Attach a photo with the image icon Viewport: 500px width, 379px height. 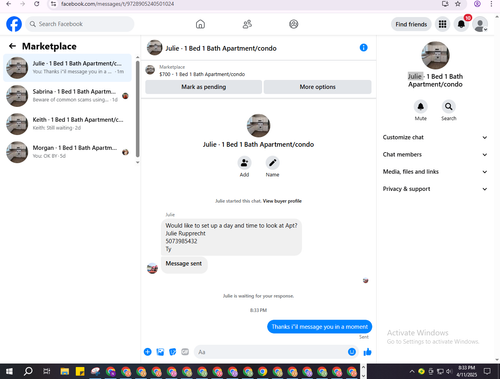[x=160, y=352]
